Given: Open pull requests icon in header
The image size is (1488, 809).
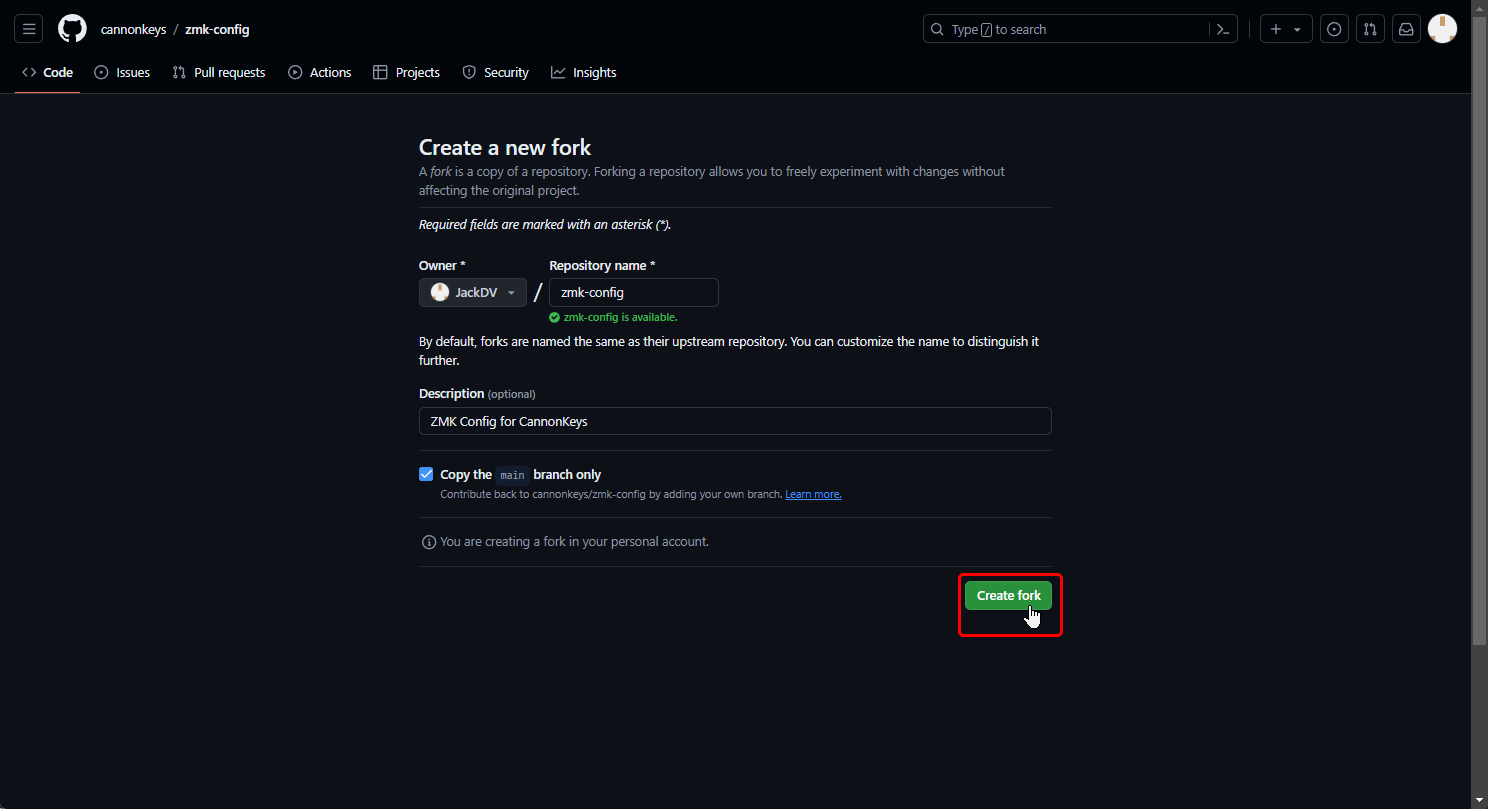Looking at the screenshot, I should (1370, 29).
